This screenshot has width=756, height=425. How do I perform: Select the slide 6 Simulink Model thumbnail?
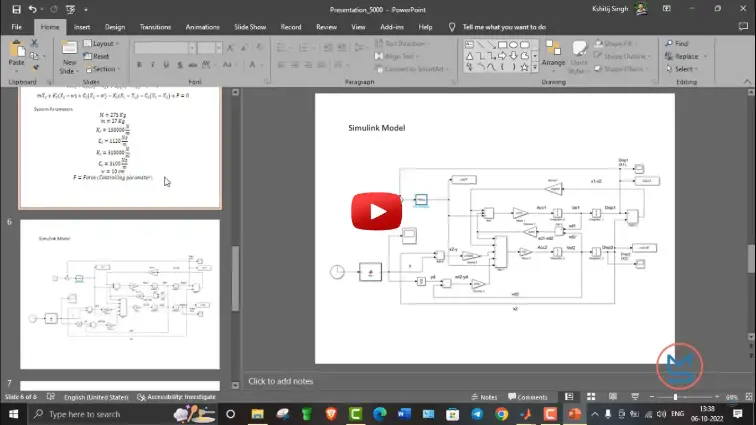(x=119, y=294)
